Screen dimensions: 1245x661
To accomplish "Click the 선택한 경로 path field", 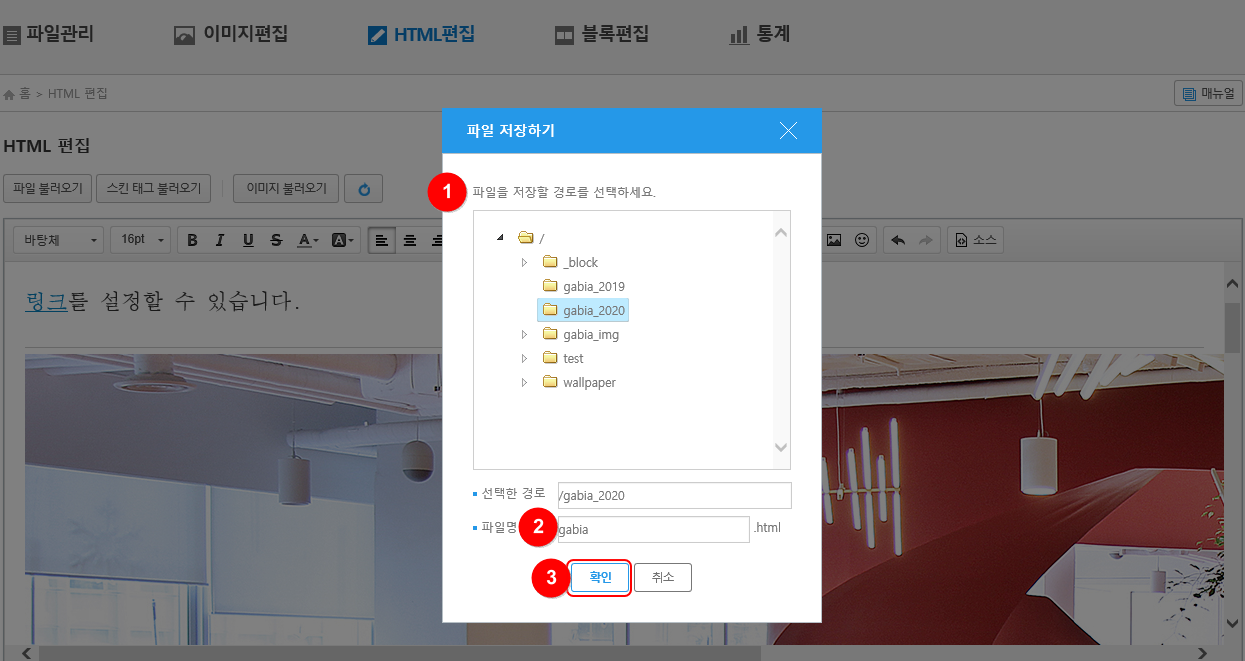I will click(675, 495).
